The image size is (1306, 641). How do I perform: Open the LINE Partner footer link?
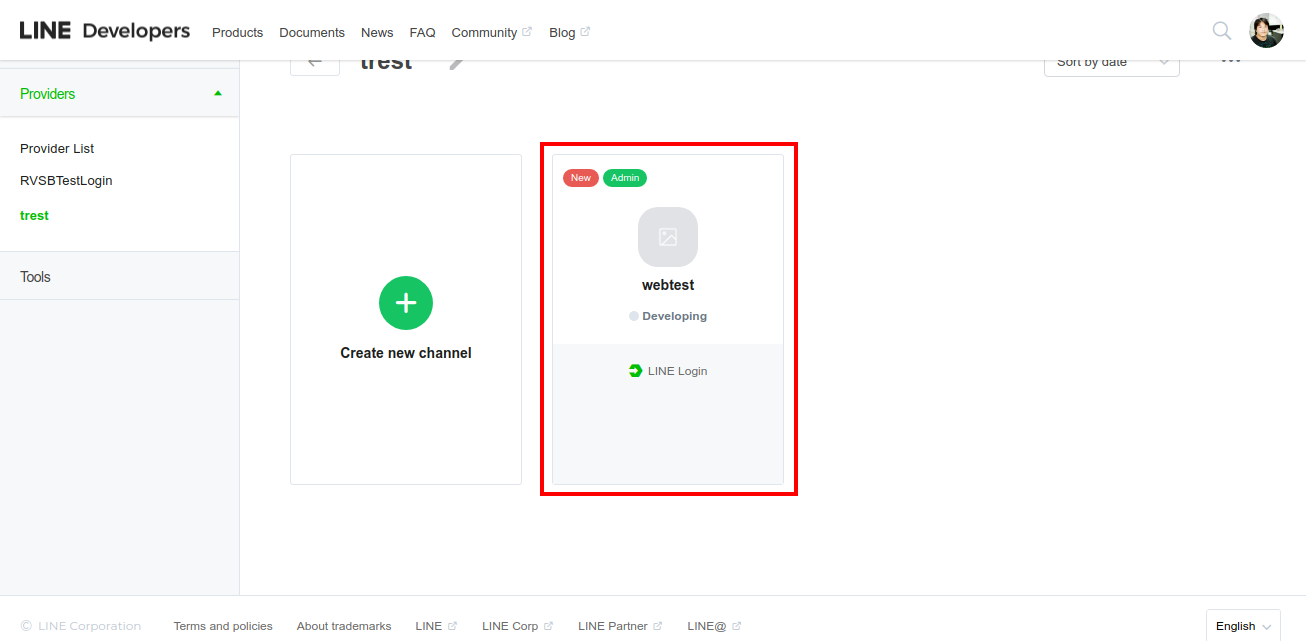click(620, 626)
